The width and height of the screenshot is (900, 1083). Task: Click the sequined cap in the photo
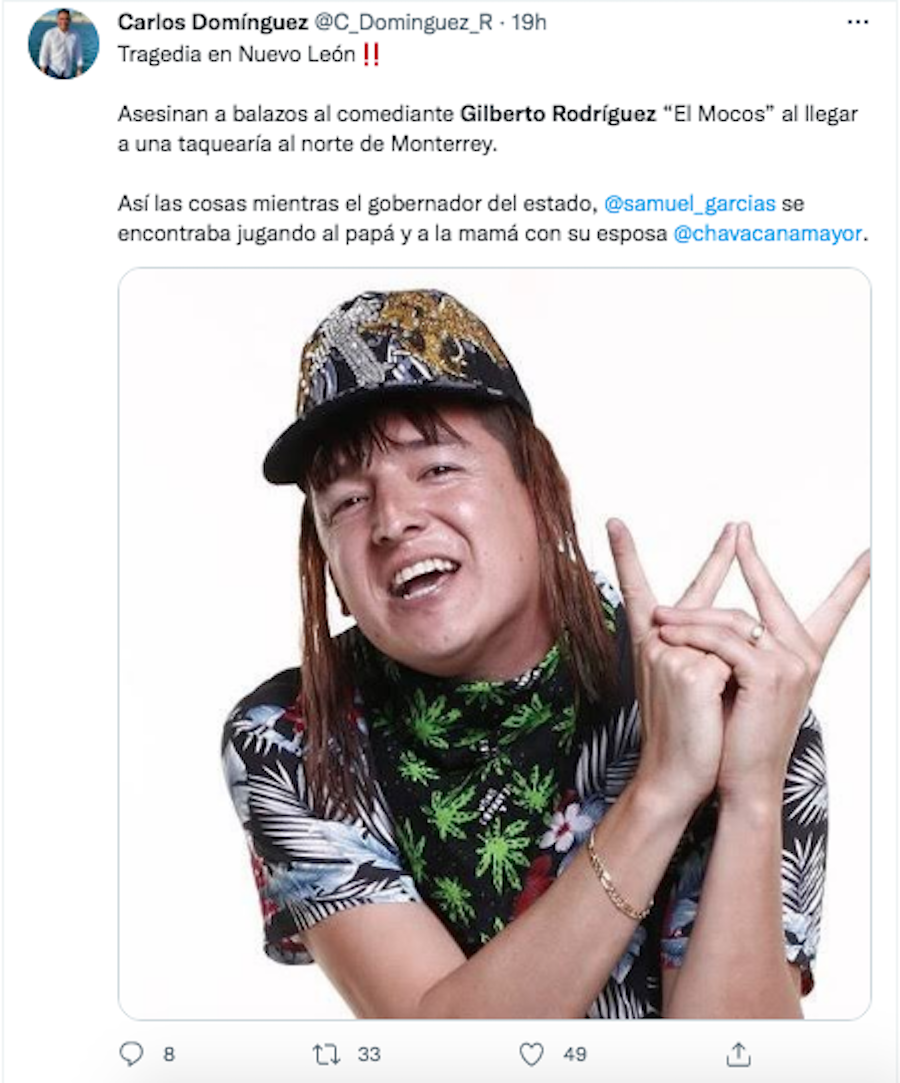pyautogui.click(x=397, y=381)
